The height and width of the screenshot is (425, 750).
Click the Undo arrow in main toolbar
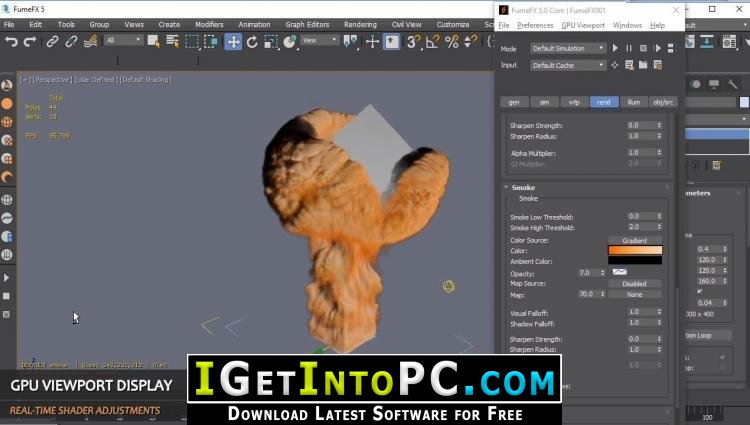11,42
